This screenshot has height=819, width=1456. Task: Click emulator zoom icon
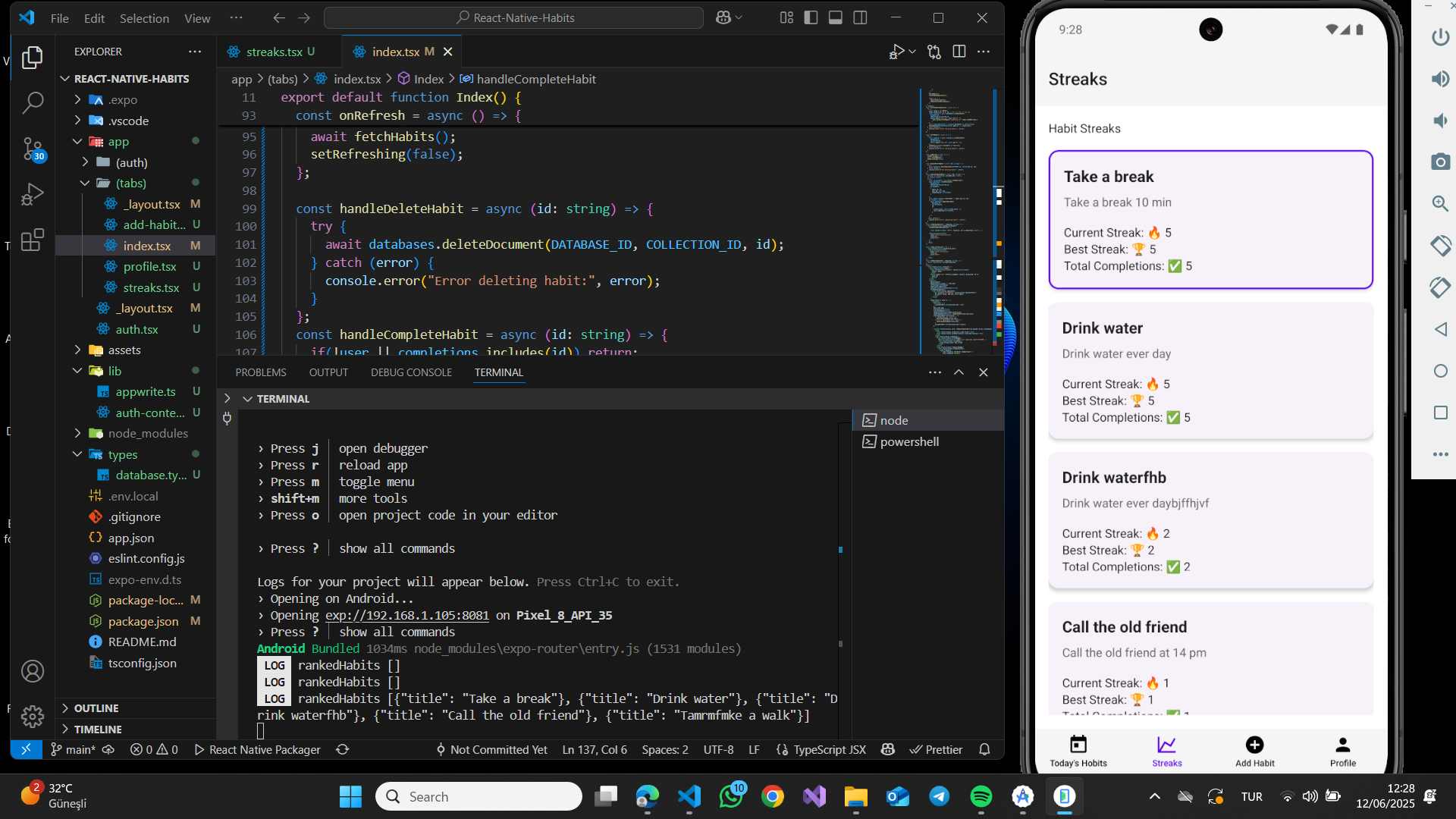[x=1440, y=203]
